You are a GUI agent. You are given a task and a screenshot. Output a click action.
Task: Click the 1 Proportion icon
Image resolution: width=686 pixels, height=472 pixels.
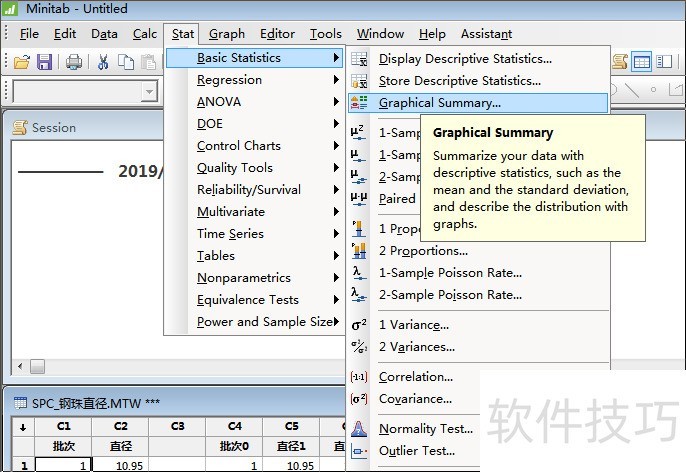coord(359,228)
